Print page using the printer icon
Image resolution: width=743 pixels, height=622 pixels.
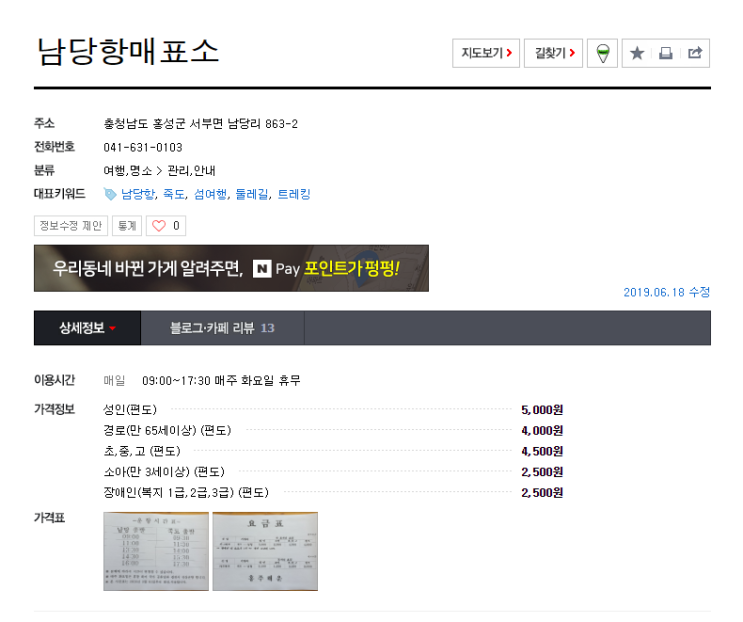point(666,53)
